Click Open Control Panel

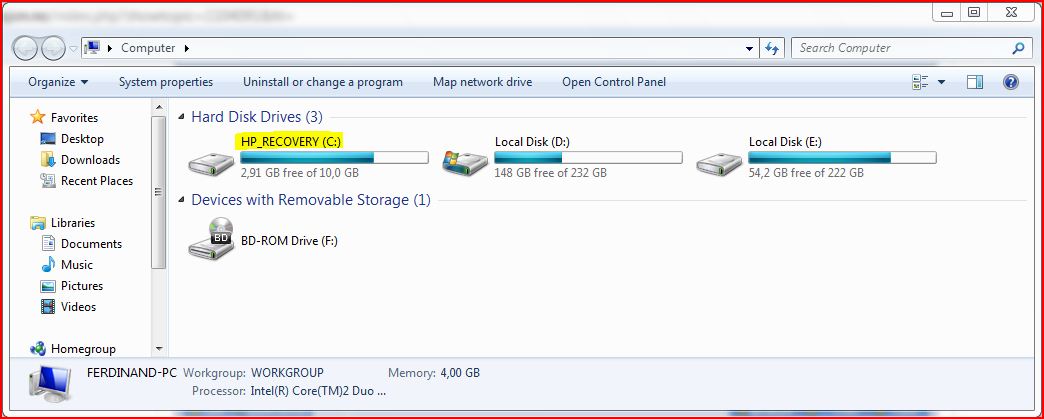[614, 82]
